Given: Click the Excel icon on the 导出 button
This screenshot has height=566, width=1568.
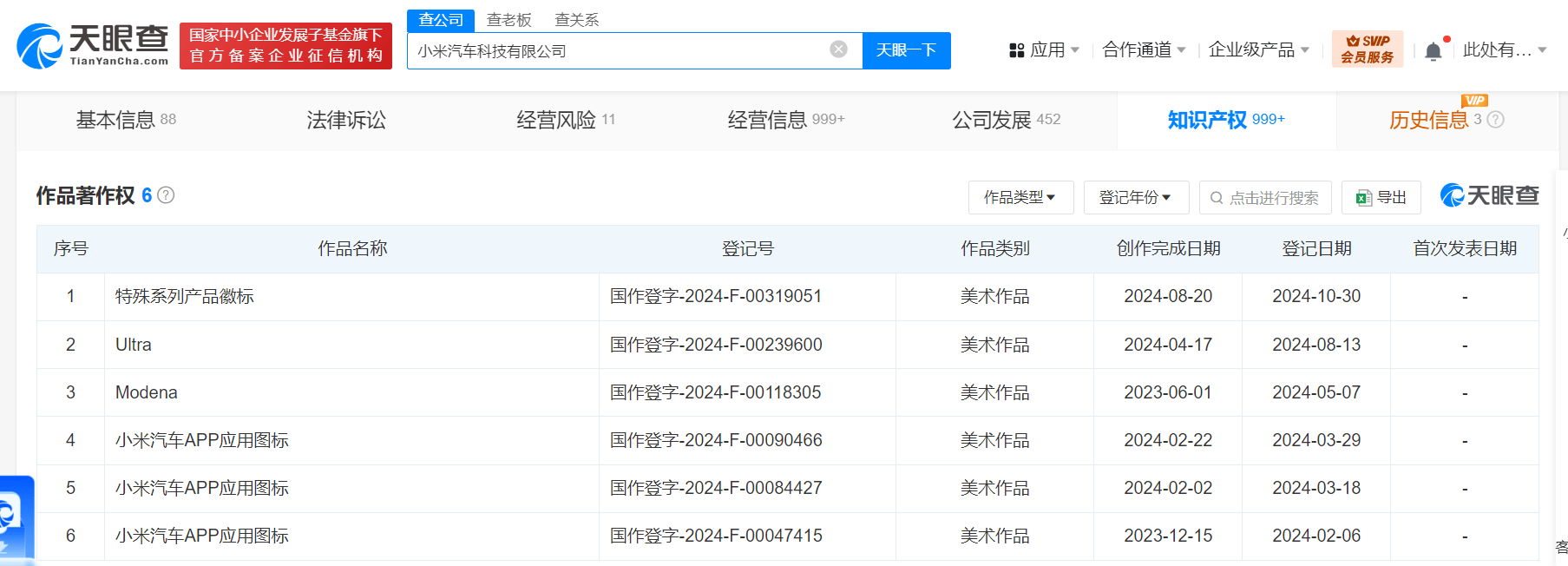Looking at the screenshot, I should click(x=1364, y=198).
